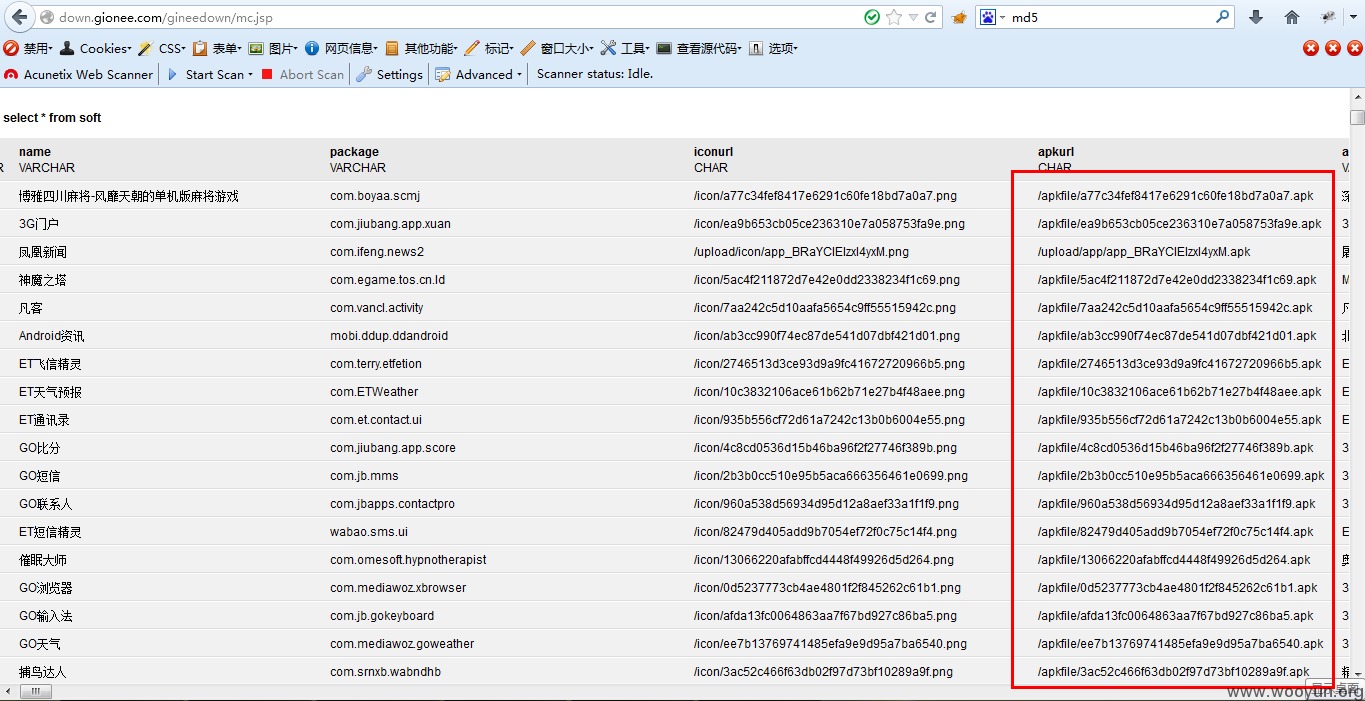
Task: Open the address bar history dropdown arrow
Action: tap(913, 18)
